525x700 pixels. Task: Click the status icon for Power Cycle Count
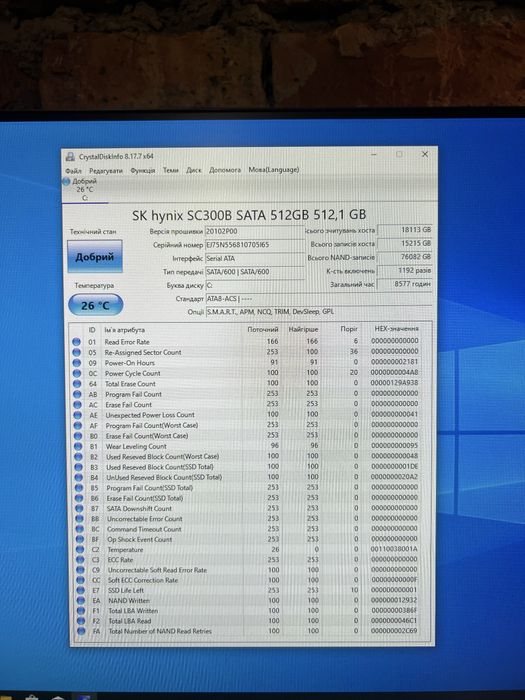pos(77,373)
